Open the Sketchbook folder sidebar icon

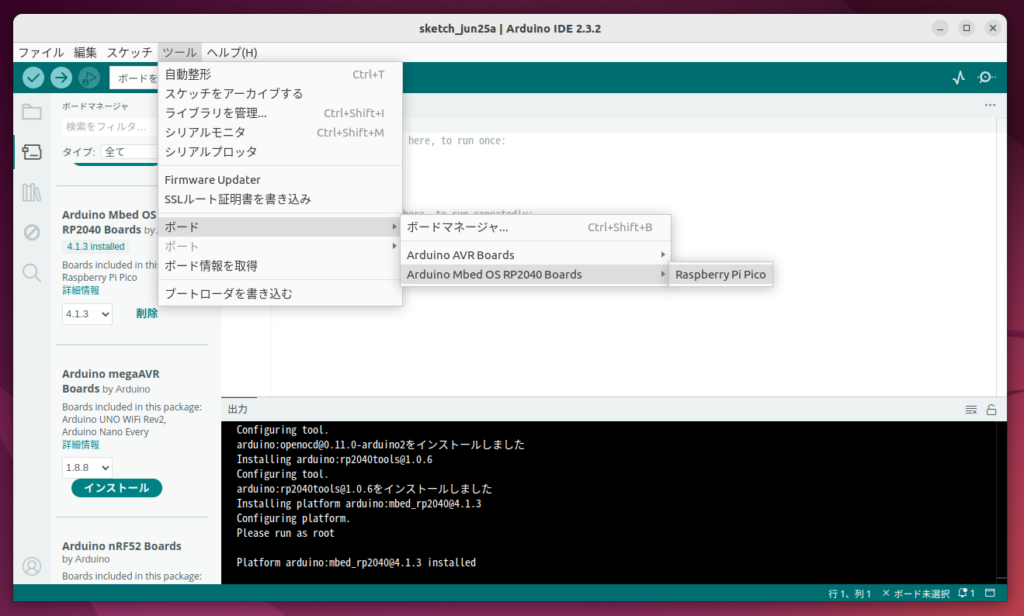[x=31, y=112]
